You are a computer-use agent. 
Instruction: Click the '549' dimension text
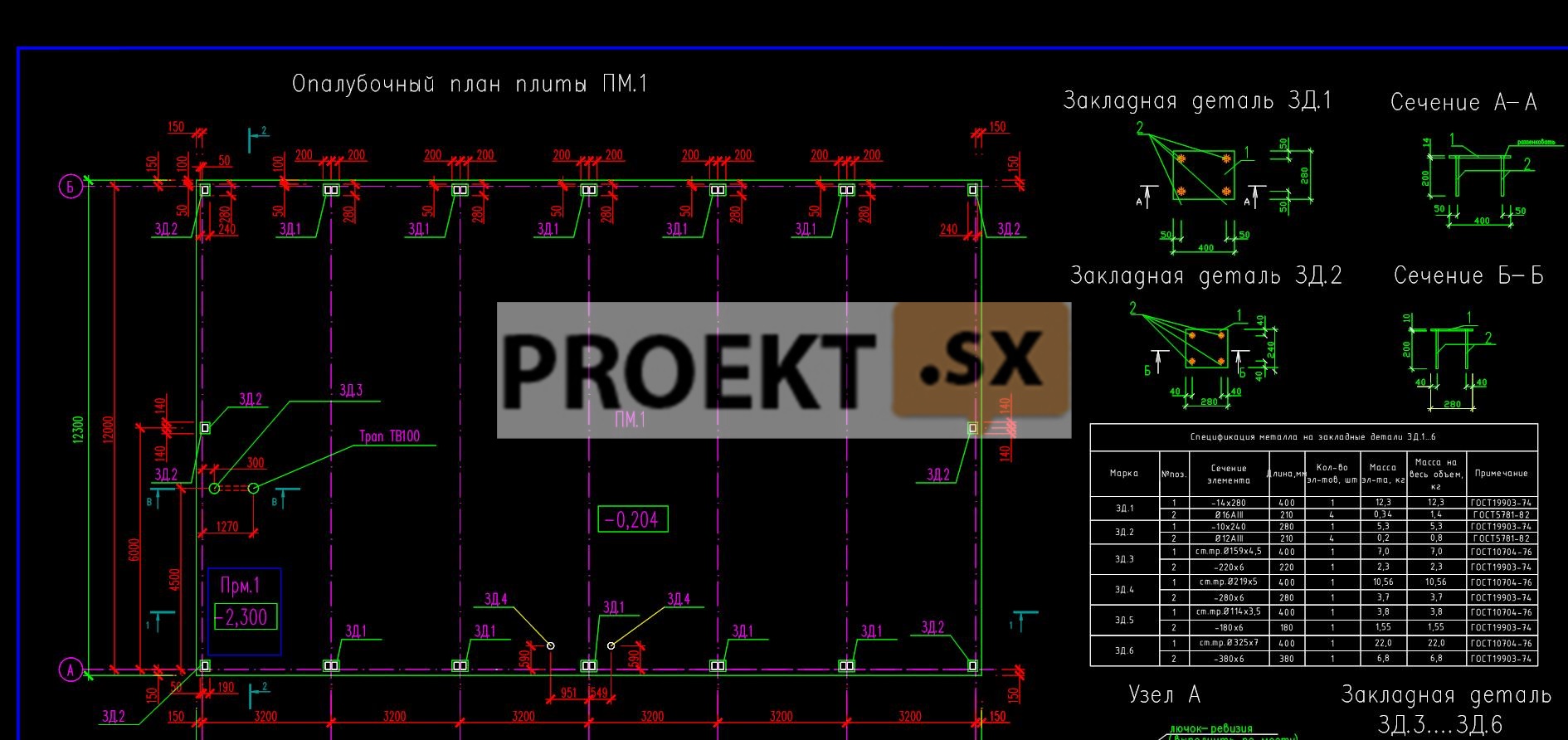coord(598,693)
